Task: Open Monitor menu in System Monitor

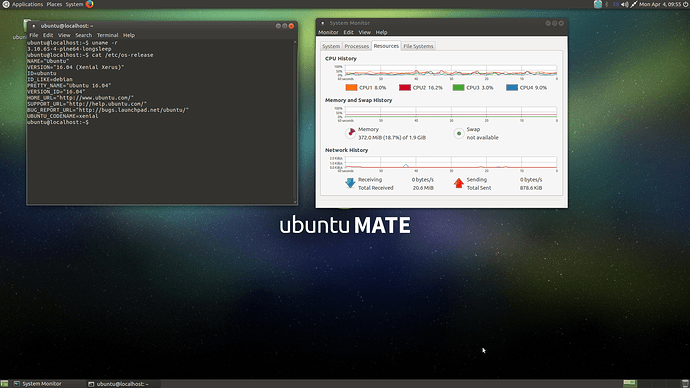Action: (x=328, y=32)
